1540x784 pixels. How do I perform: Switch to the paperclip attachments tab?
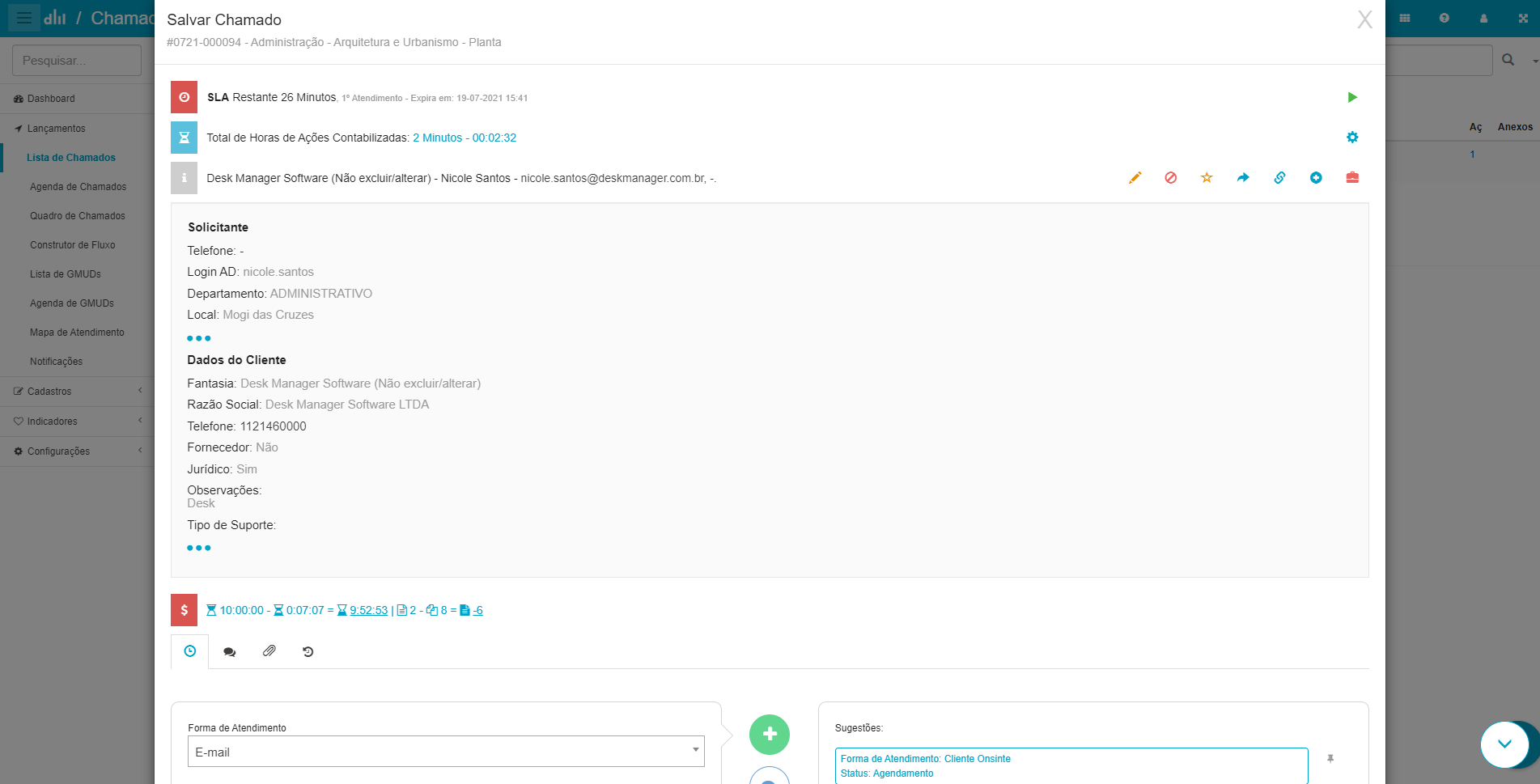[x=269, y=651]
